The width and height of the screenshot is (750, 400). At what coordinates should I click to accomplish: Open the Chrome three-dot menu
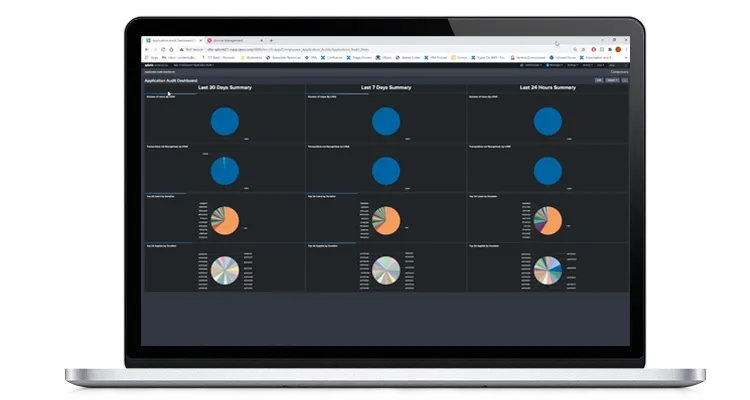pos(626,49)
